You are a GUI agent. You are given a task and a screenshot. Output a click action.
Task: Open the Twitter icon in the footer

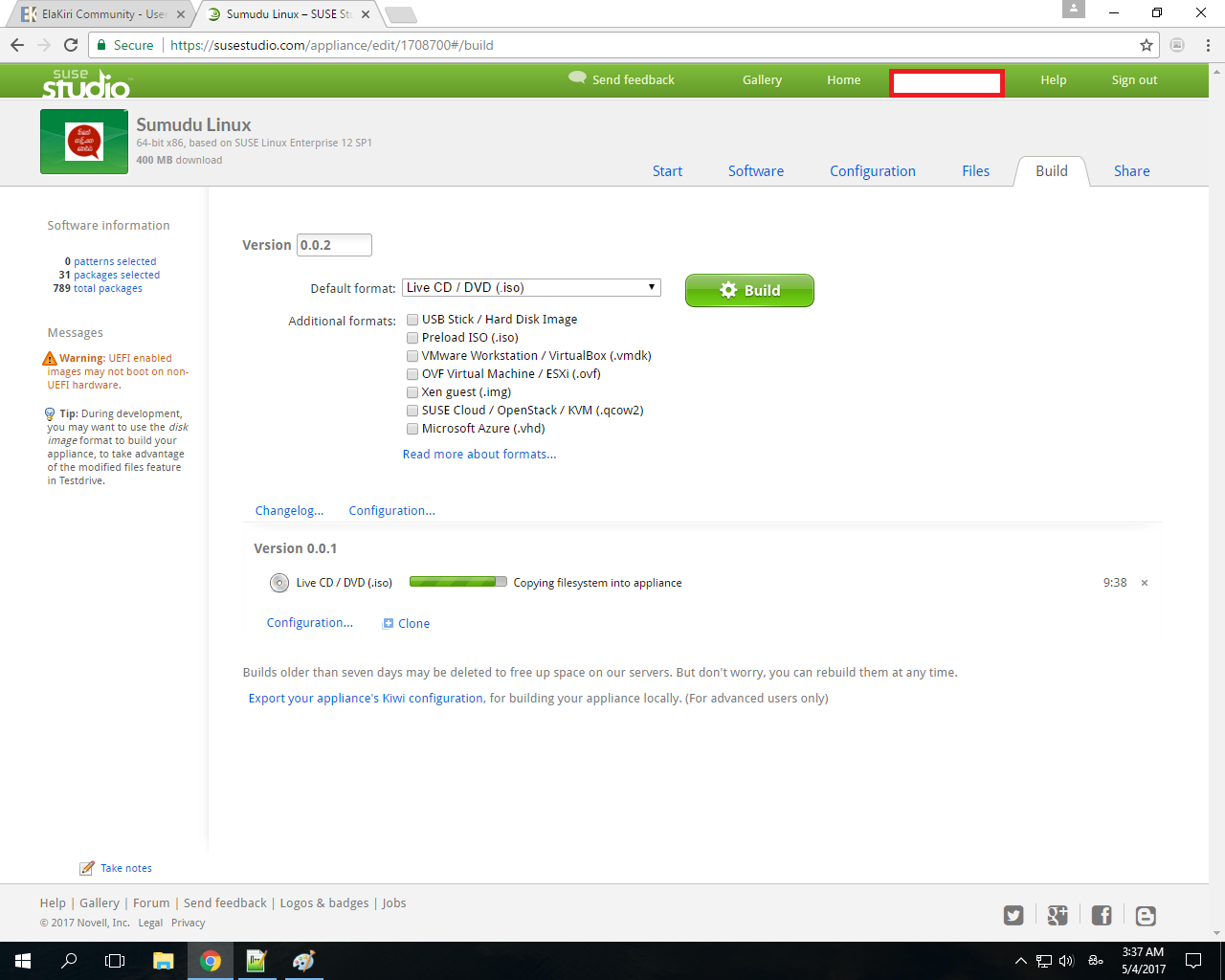(x=1013, y=916)
